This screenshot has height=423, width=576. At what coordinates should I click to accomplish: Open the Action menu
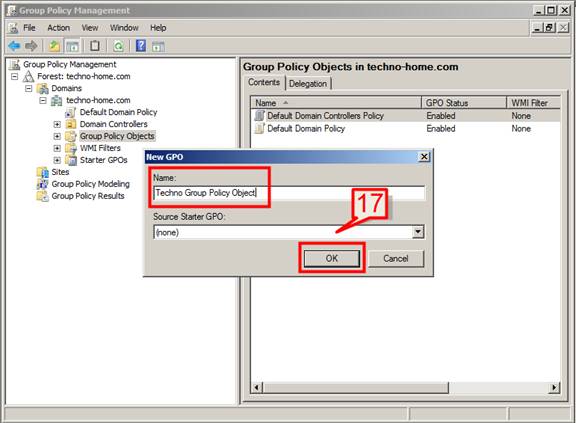[x=58, y=28]
